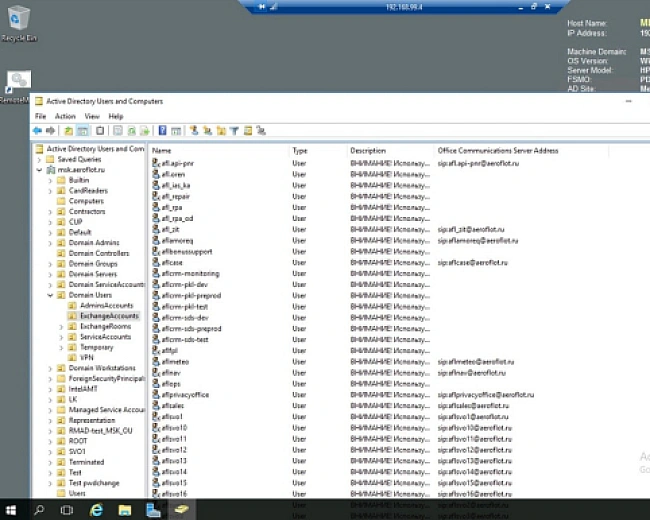Open taskbar Search magnifier

pos(39,510)
